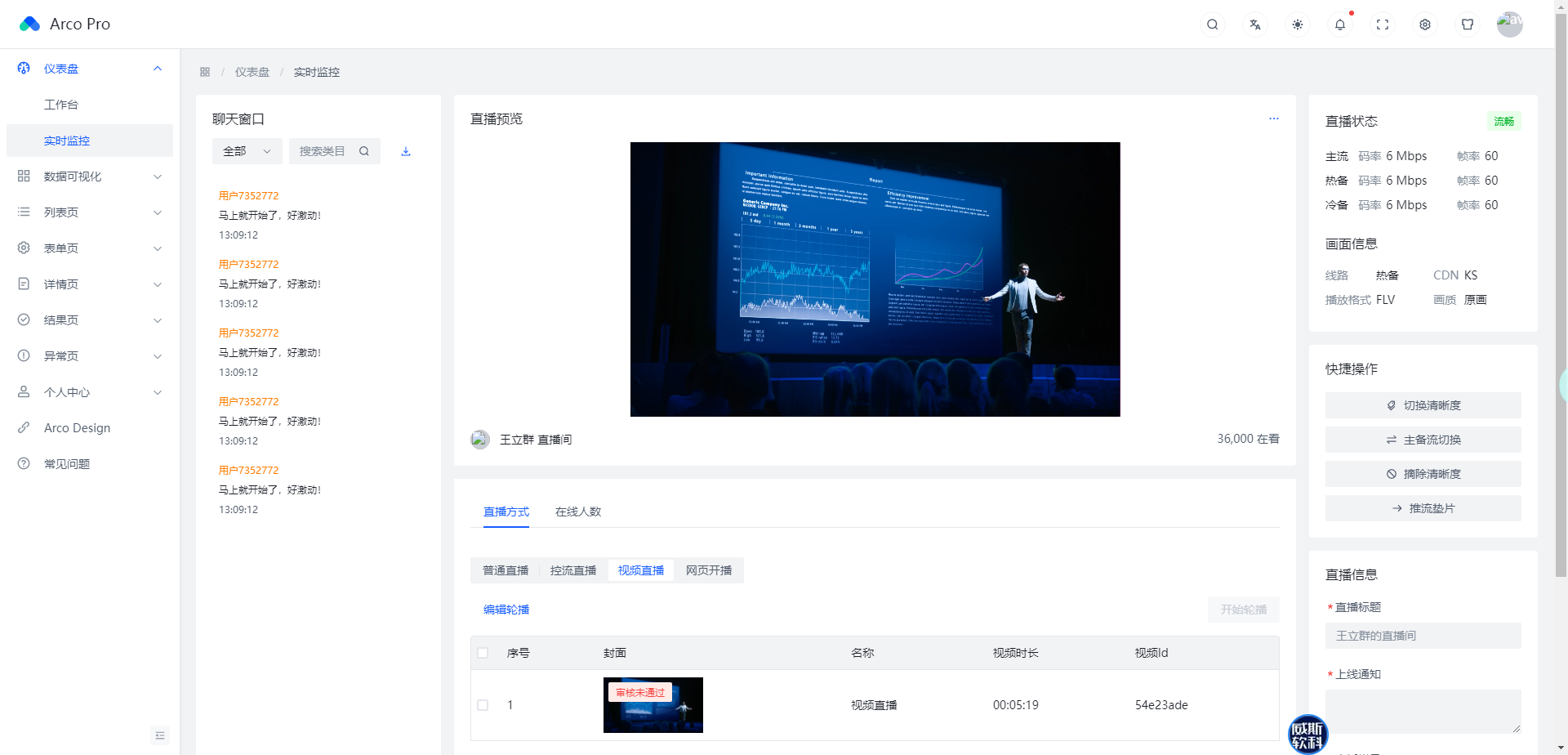Expand the 详情页 menu

pos(158,284)
